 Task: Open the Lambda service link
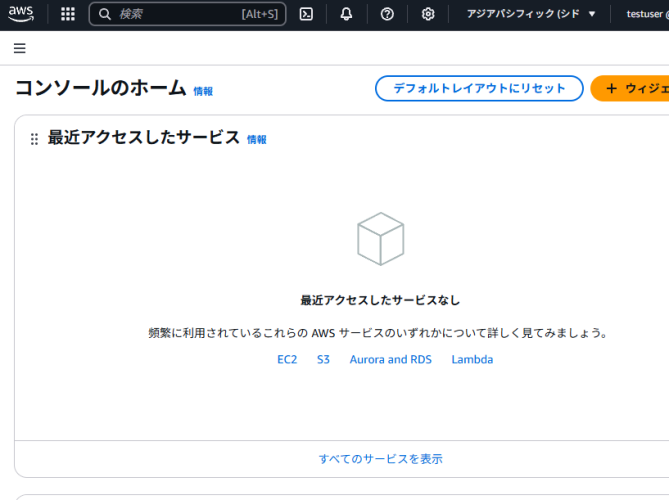point(472,359)
